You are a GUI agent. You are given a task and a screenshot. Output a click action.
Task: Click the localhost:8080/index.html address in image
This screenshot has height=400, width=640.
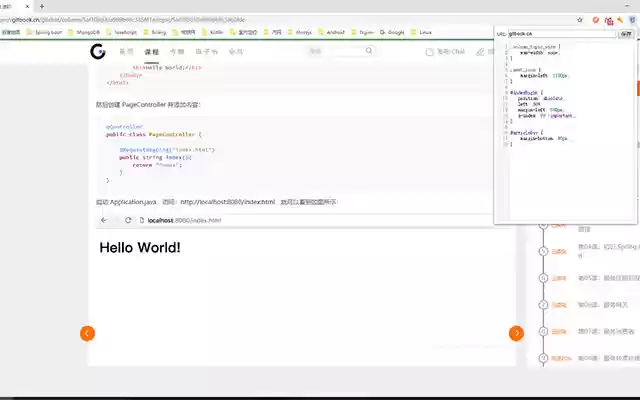[184, 220]
